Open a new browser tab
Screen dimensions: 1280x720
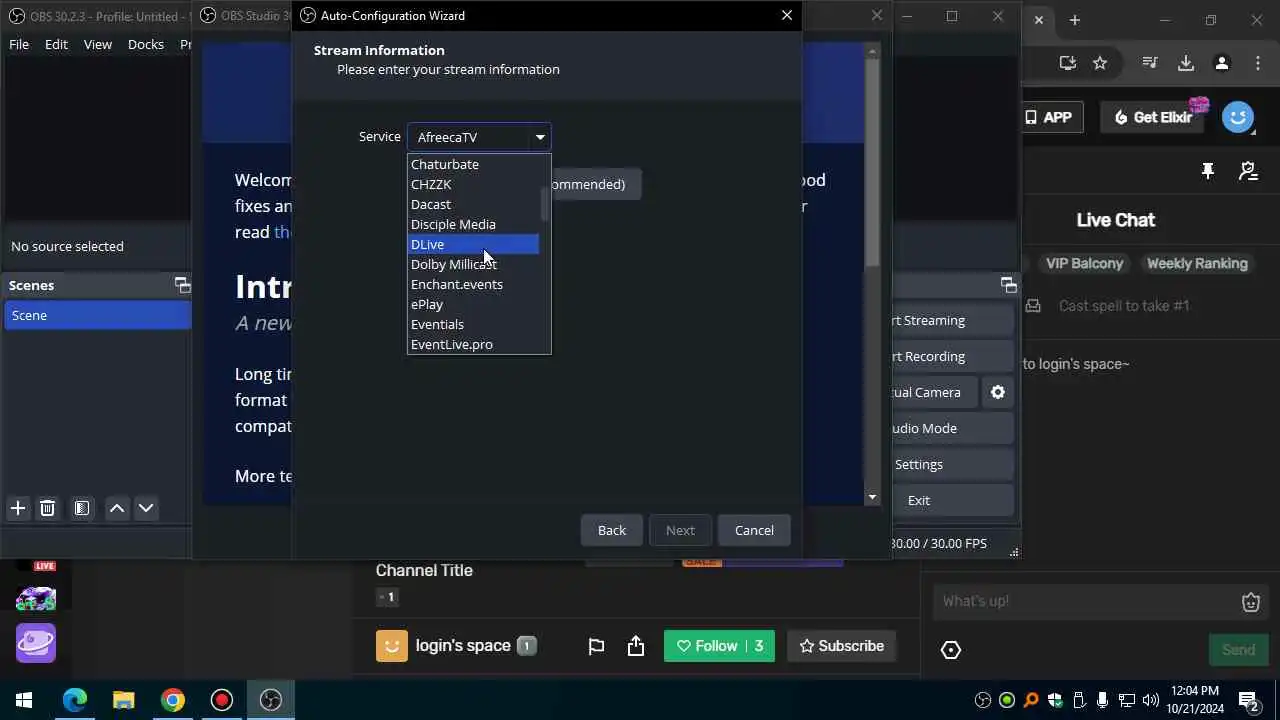point(1075,20)
